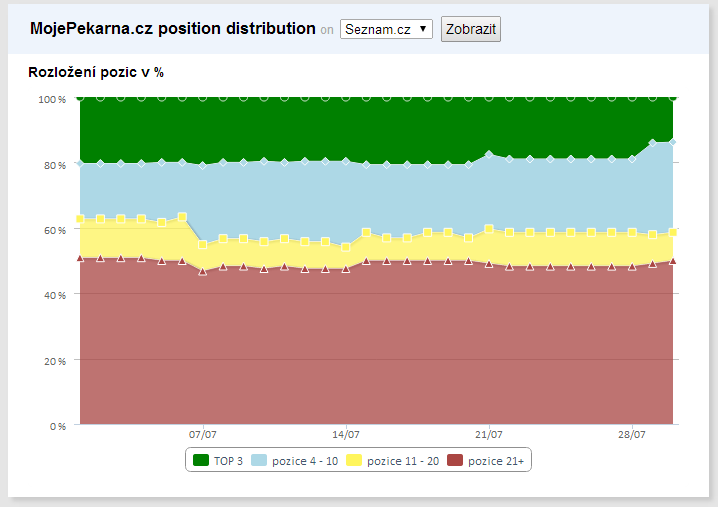
Task: Select the yellow square marker at 14/07
Action: tap(346, 247)
